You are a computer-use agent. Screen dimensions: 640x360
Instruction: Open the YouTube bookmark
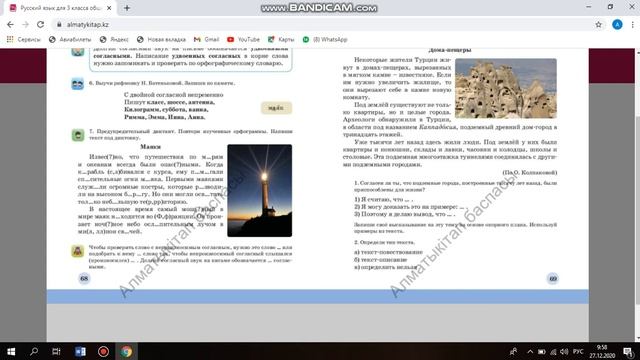tap(243, 40)
